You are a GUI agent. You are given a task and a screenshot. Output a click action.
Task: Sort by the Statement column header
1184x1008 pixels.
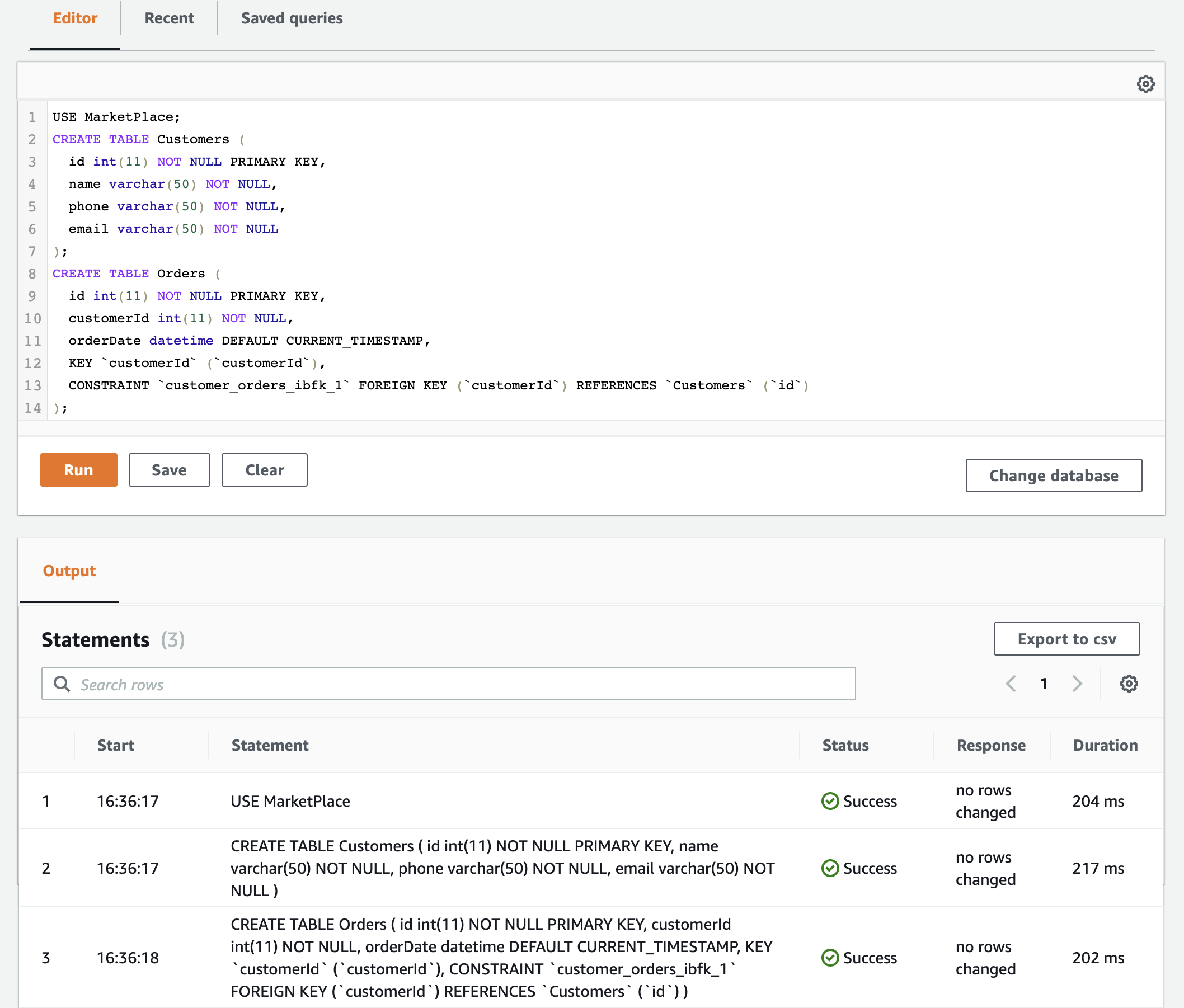click(x=270, y=745)
